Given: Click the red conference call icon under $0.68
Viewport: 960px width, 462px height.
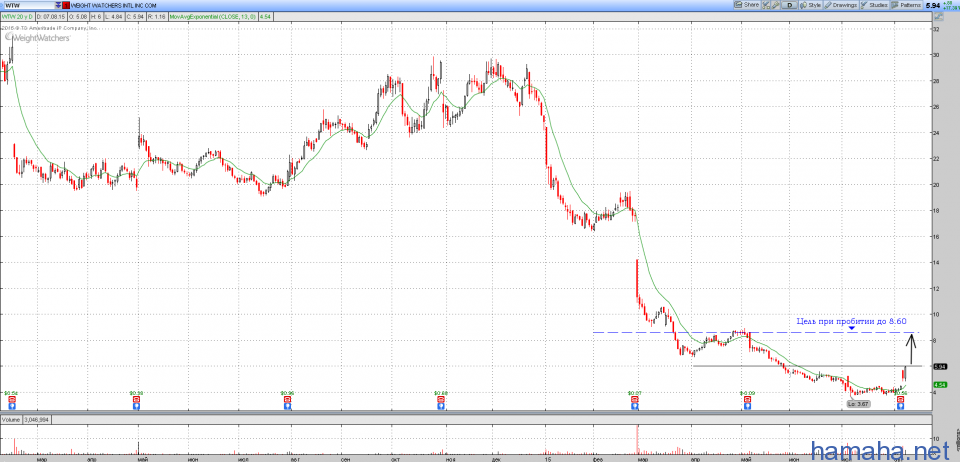Looking at the screenshot, I should pyautogui.click(x=441, y=398).
